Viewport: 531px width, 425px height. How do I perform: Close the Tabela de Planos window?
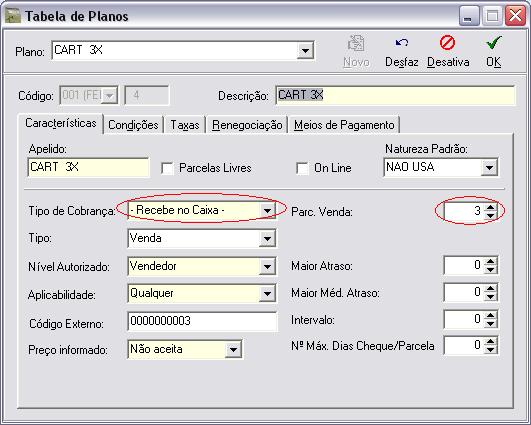click(x=515, y=16)
